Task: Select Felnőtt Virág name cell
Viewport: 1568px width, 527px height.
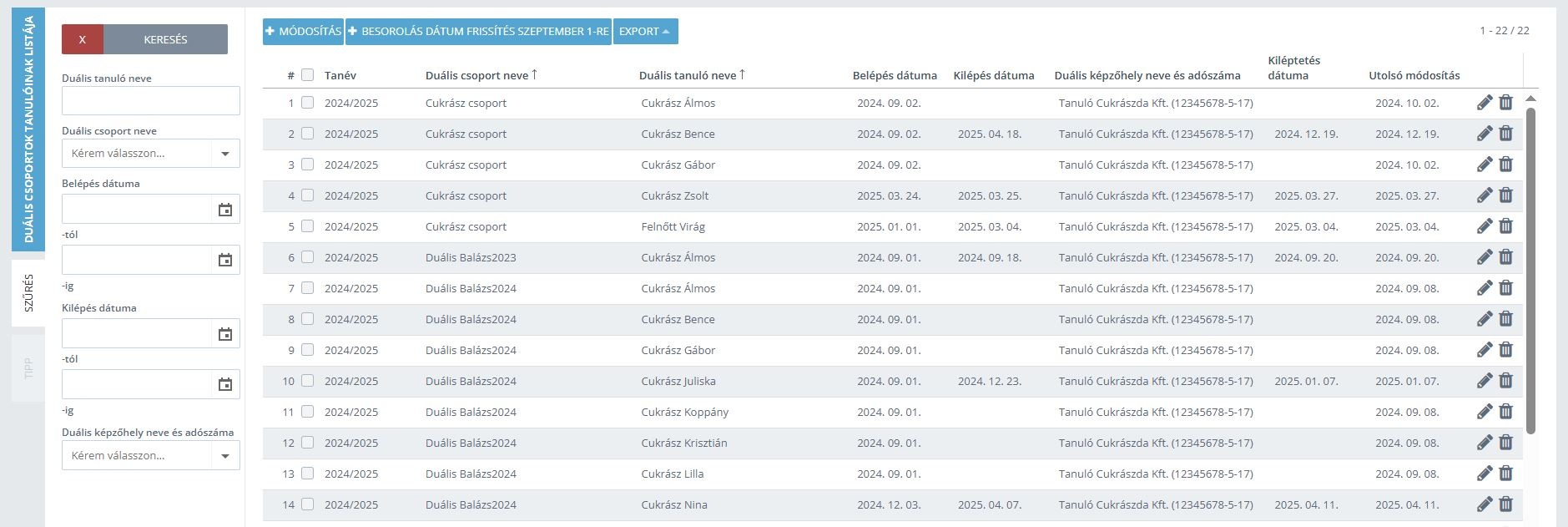Action: pos(673,226)
